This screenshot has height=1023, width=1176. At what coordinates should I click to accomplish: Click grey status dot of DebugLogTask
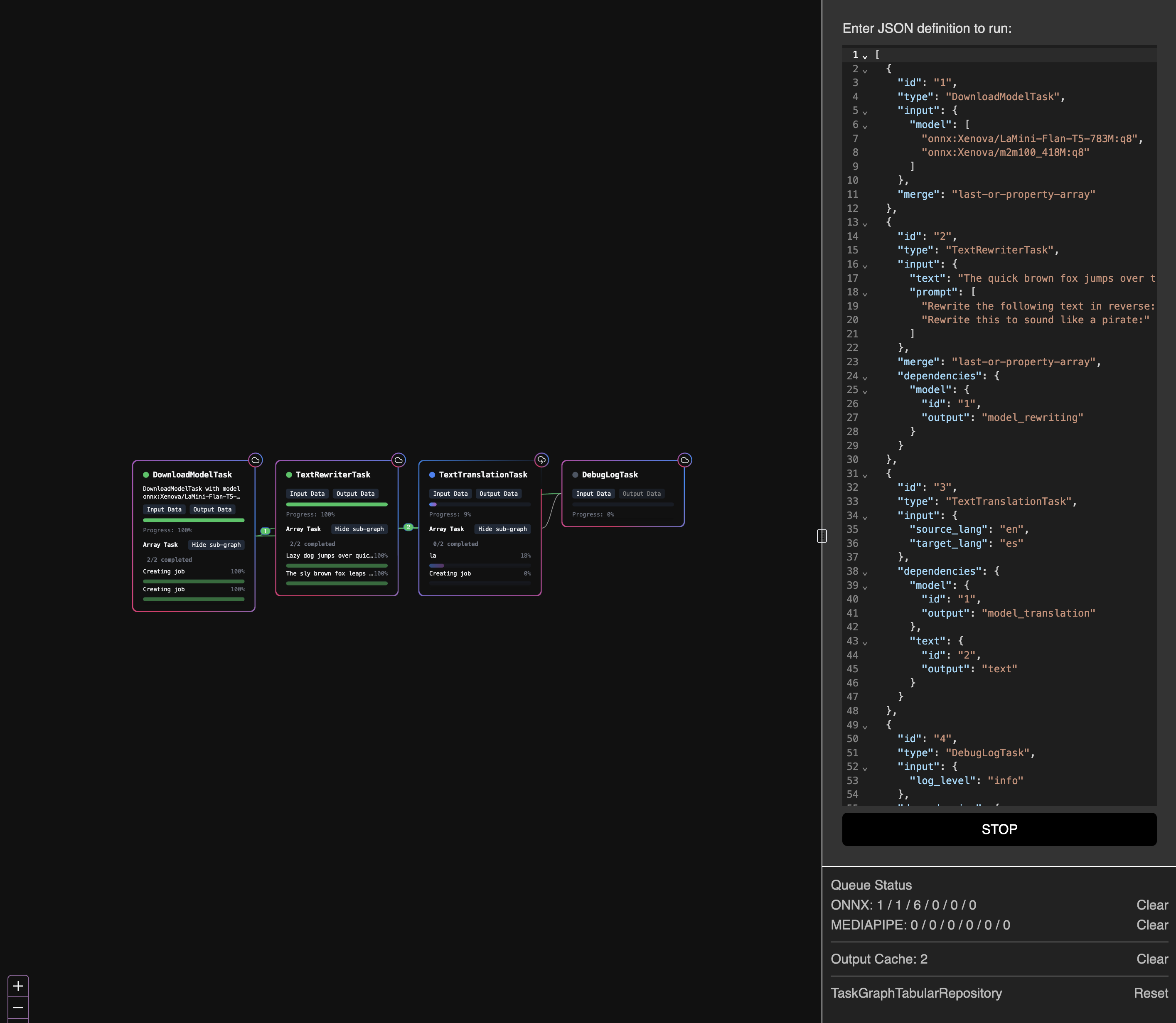pos(576,475)
